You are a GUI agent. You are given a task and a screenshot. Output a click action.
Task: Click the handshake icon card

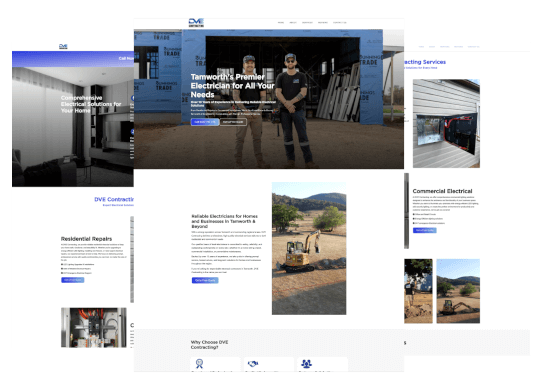(x=269, y=364)
